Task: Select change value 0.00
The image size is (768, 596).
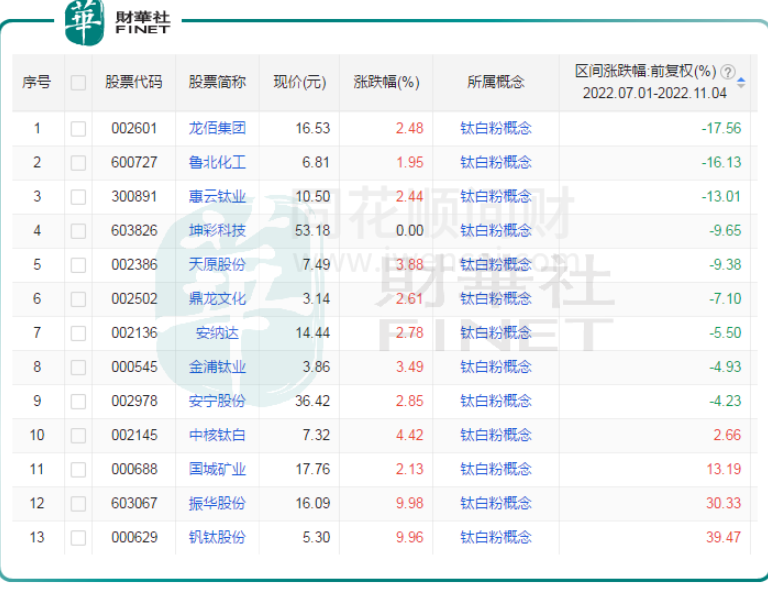Action: (409, 230)
